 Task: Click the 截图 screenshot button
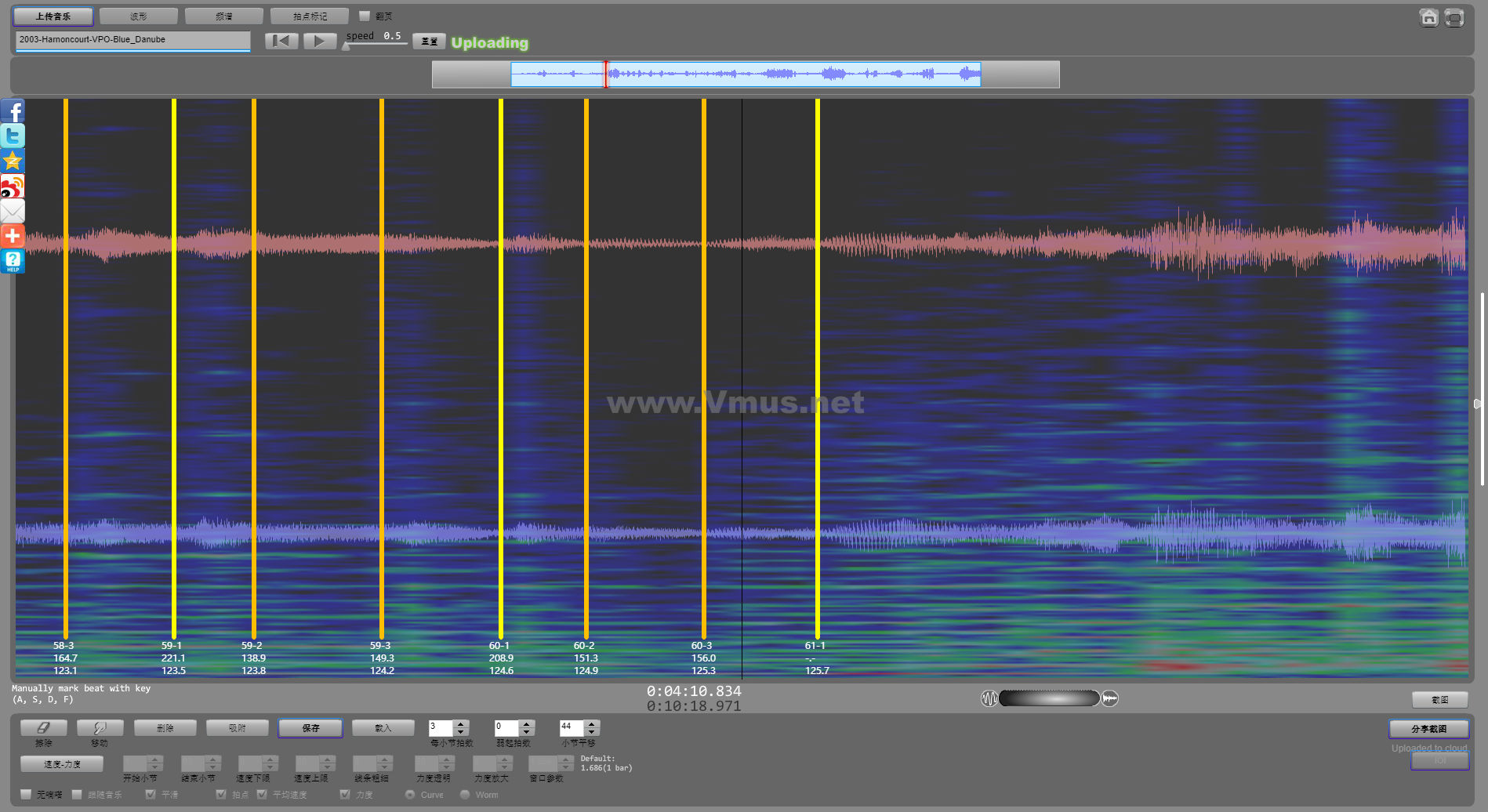click(1440, 700)
